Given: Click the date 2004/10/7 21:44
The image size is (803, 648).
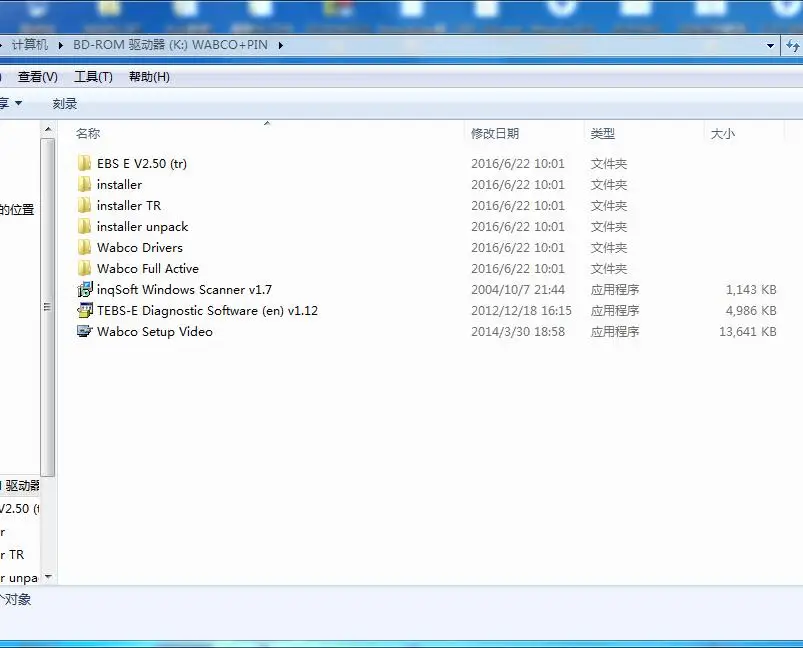Looking at the screenshot, I should pyautogui.click(x=518, y=289).
